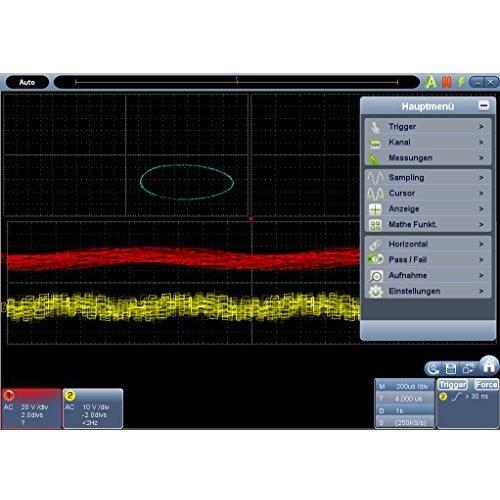
Task: Click the Aufnahme record icon
Action: click(x=376, y=276)
